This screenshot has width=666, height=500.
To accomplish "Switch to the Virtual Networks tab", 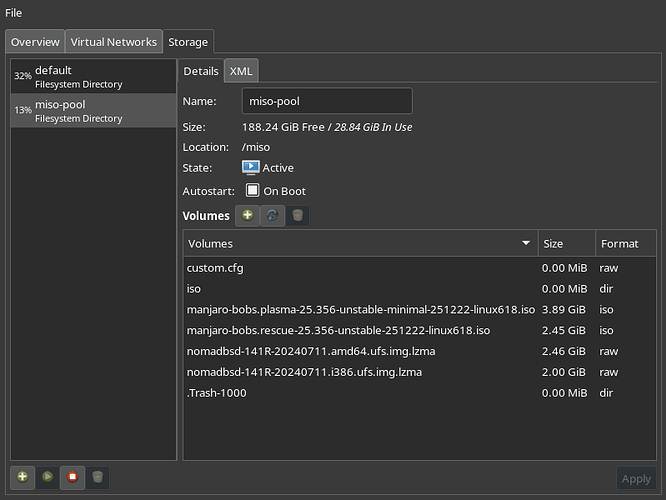I will tap(113, 42).
